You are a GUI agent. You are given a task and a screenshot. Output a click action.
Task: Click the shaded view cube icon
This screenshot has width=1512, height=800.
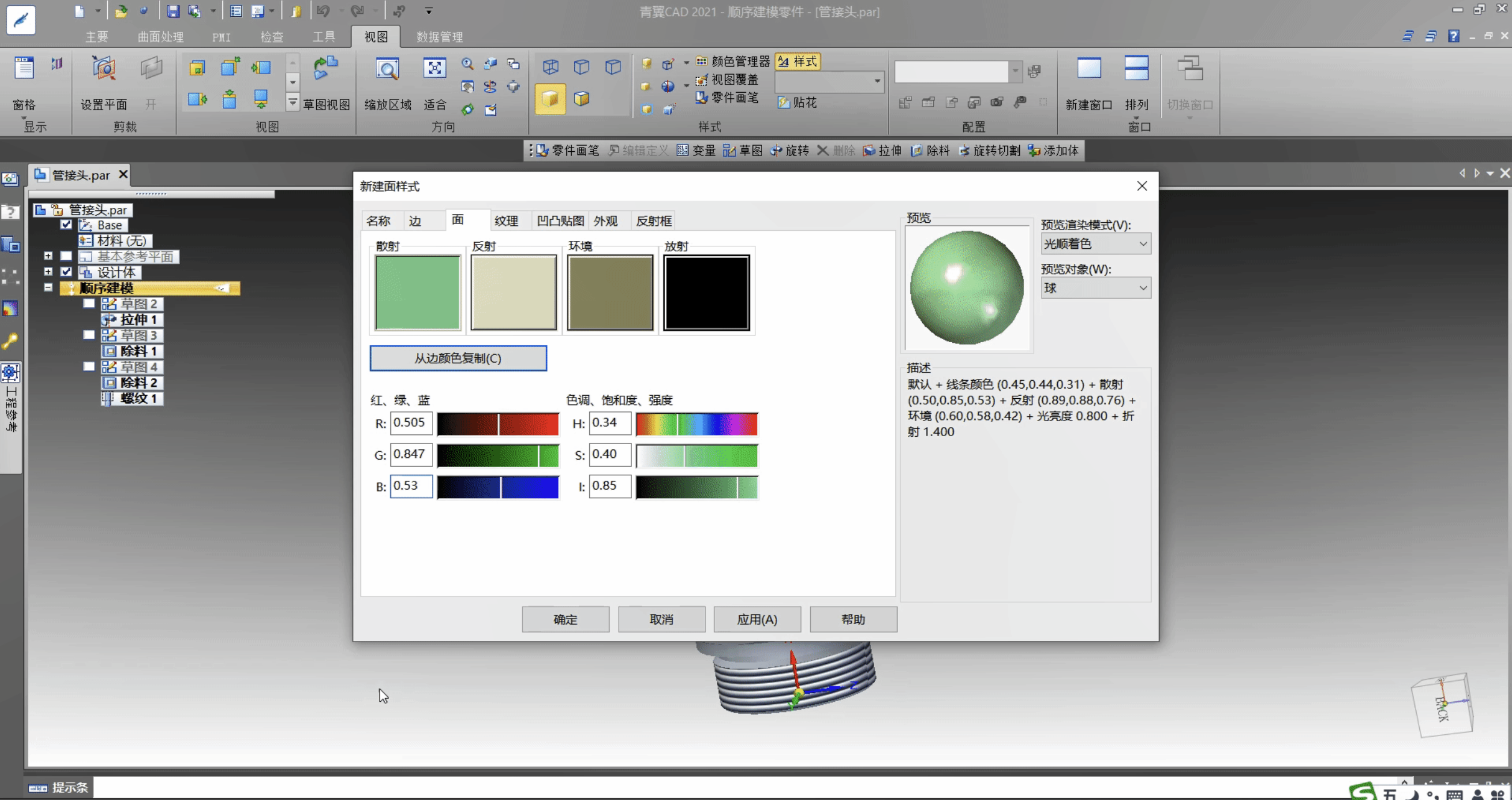[x=550, y=99]
